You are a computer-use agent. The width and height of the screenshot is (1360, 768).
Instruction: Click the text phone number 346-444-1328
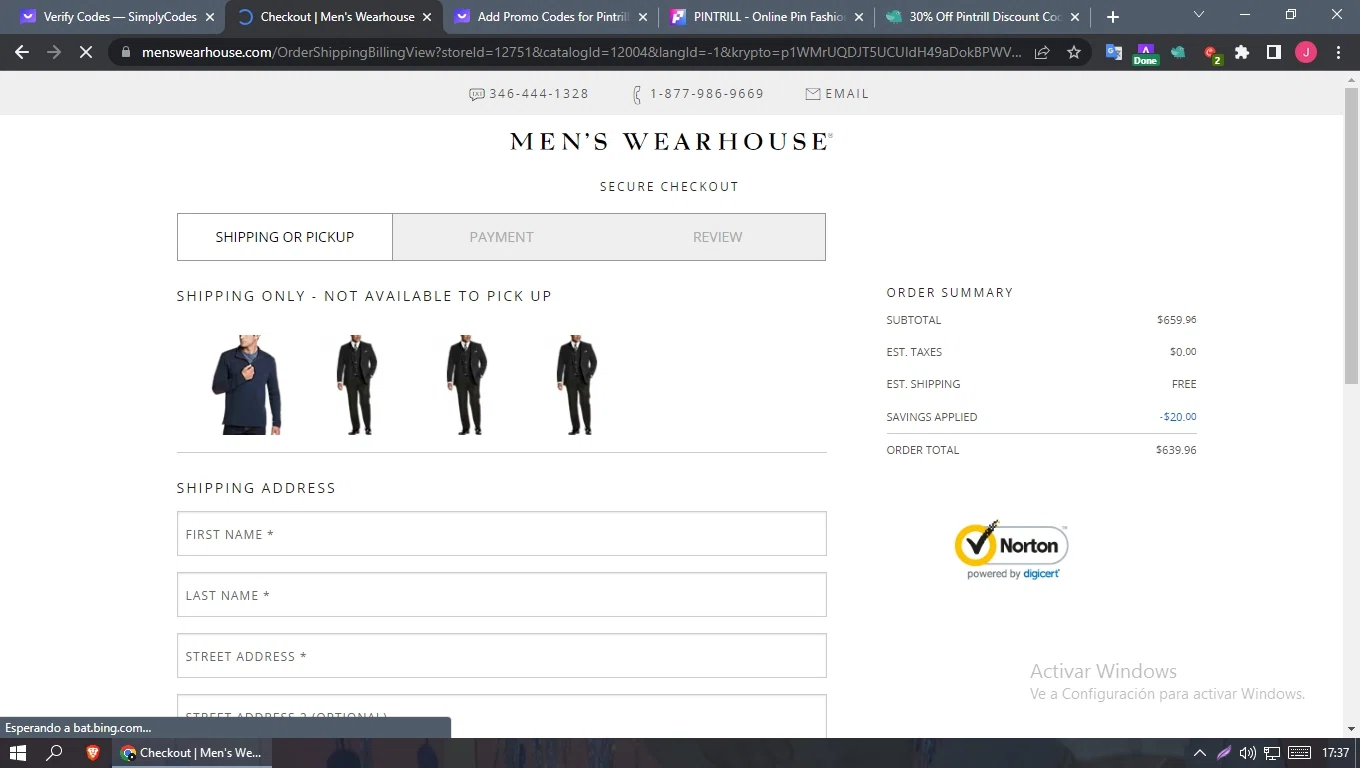(529, 94)
